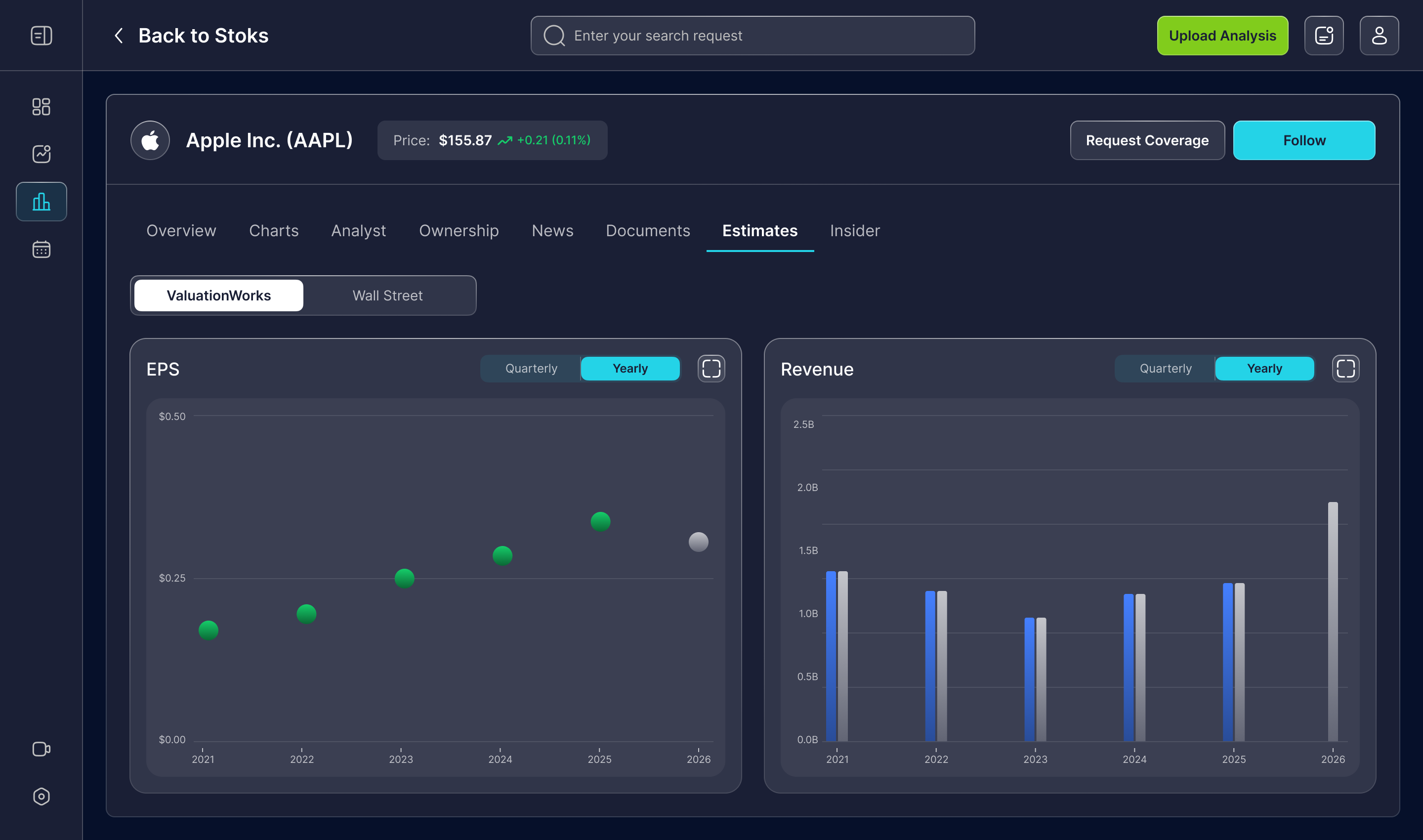Viewport: 1423px width, 840px height.
Task: Switch Revenue chart to Quarterly view
Action: 1165,369
